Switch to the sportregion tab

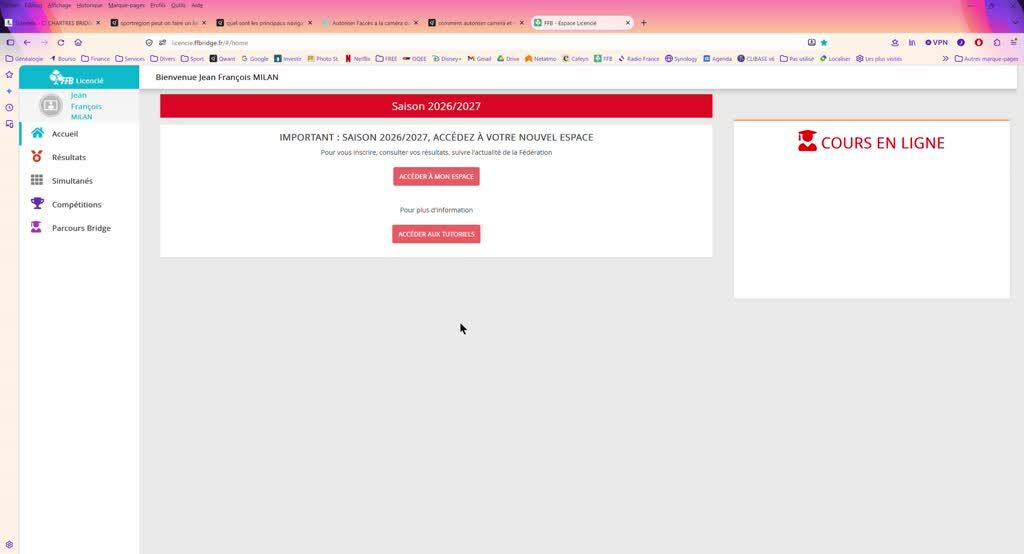(x=158, y=23)
